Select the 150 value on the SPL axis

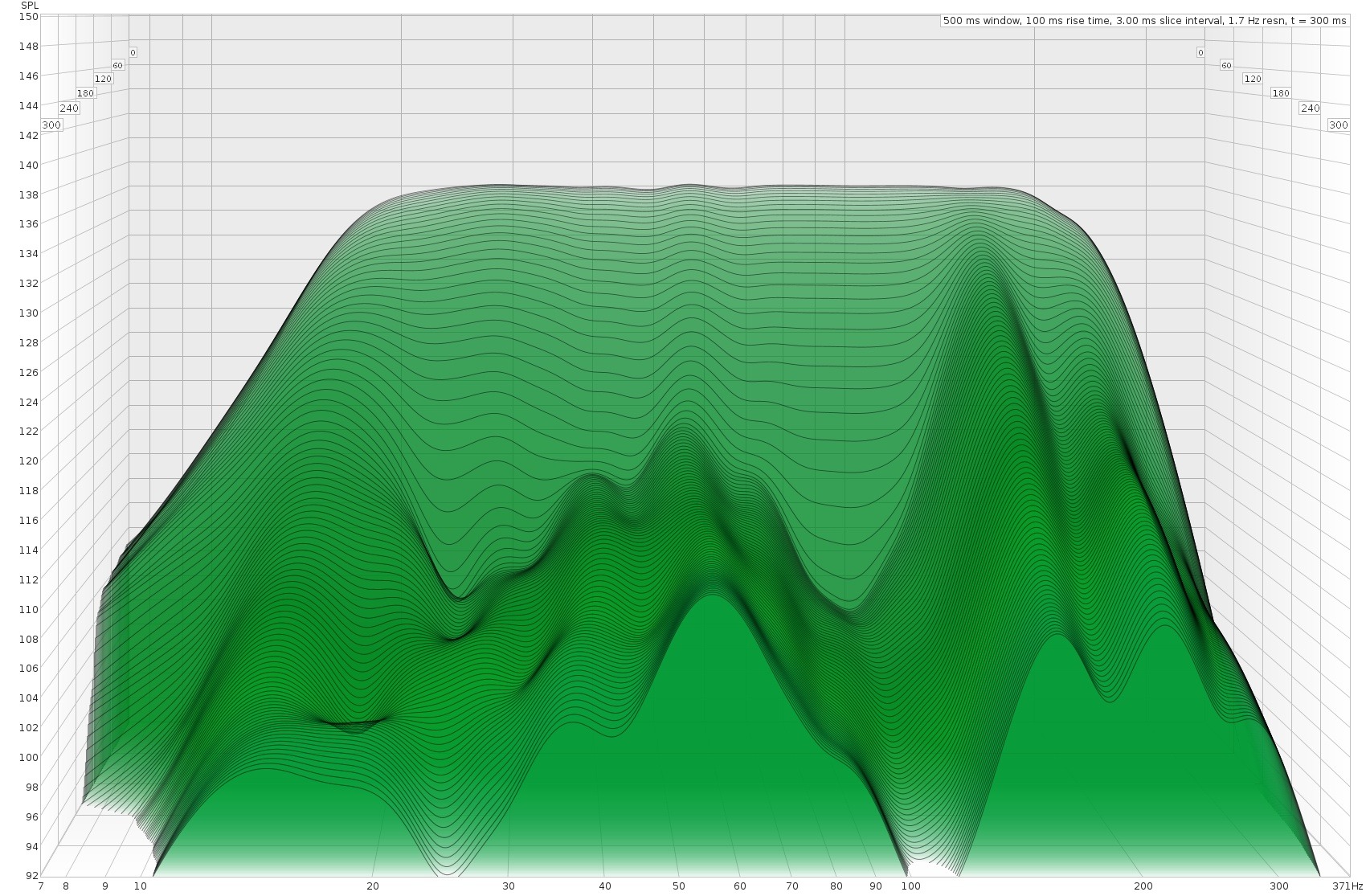pos(29,17)
